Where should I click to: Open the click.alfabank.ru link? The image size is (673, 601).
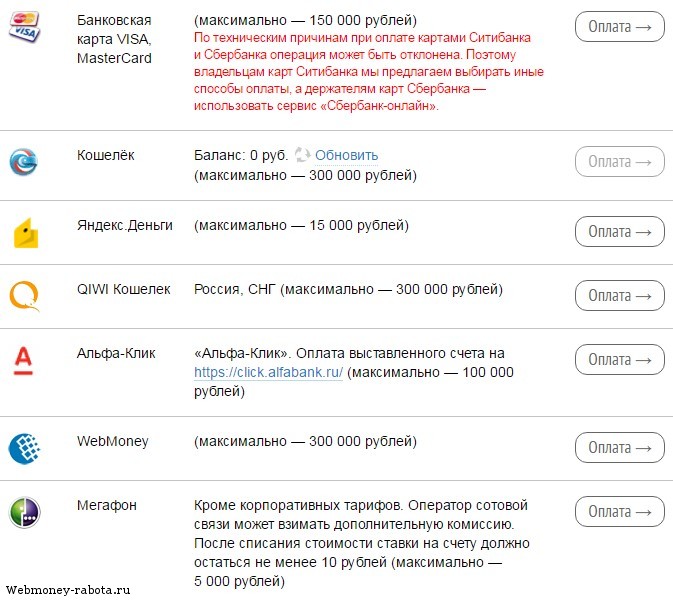[x=268, y=372]
